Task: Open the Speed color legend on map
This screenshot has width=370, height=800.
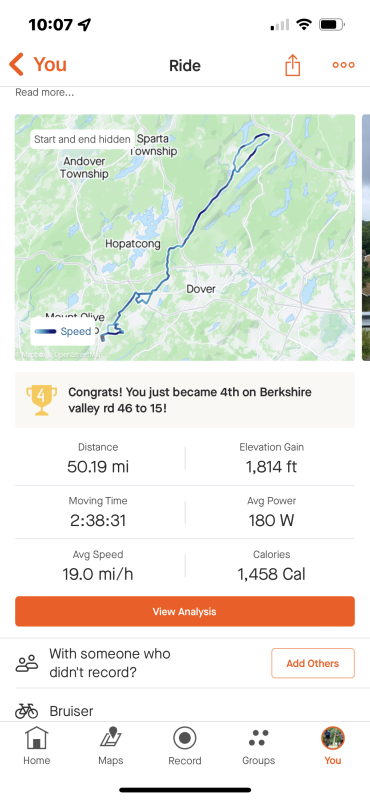Action: [x=63, y=331]
